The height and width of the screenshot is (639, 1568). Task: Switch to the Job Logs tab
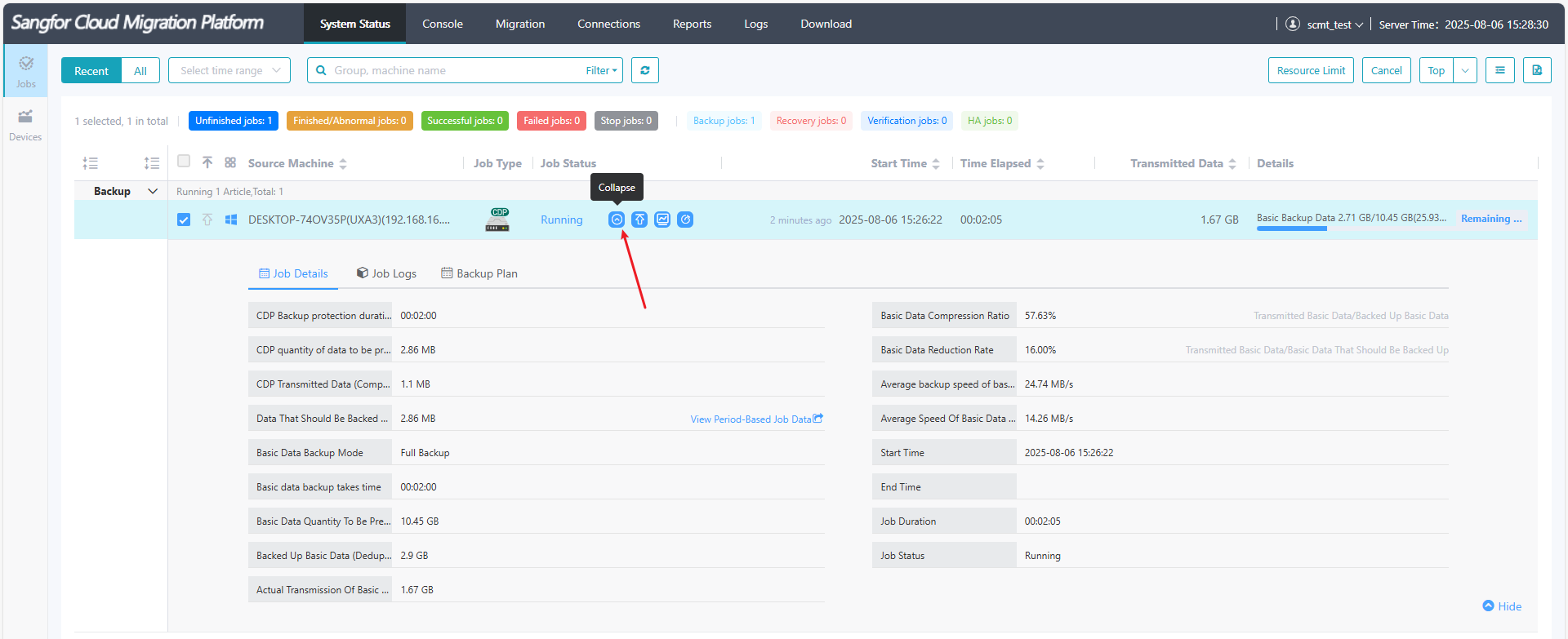point(386,273)
